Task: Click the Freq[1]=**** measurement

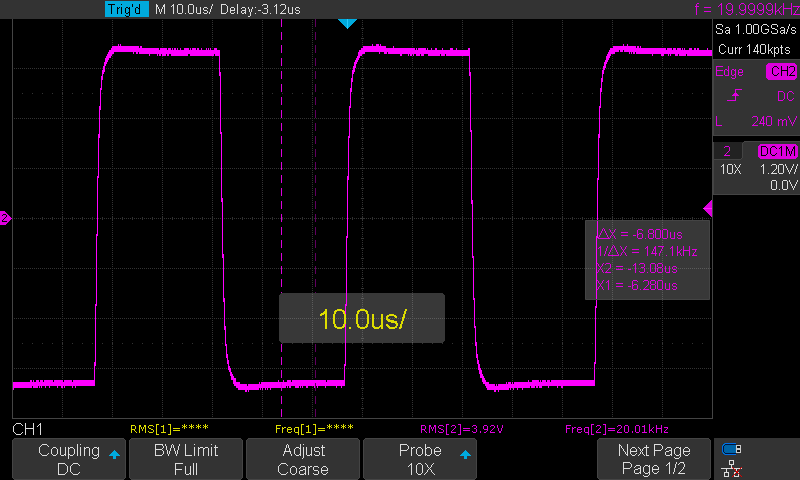Action: pyautogui.click(x=314, y=429)
